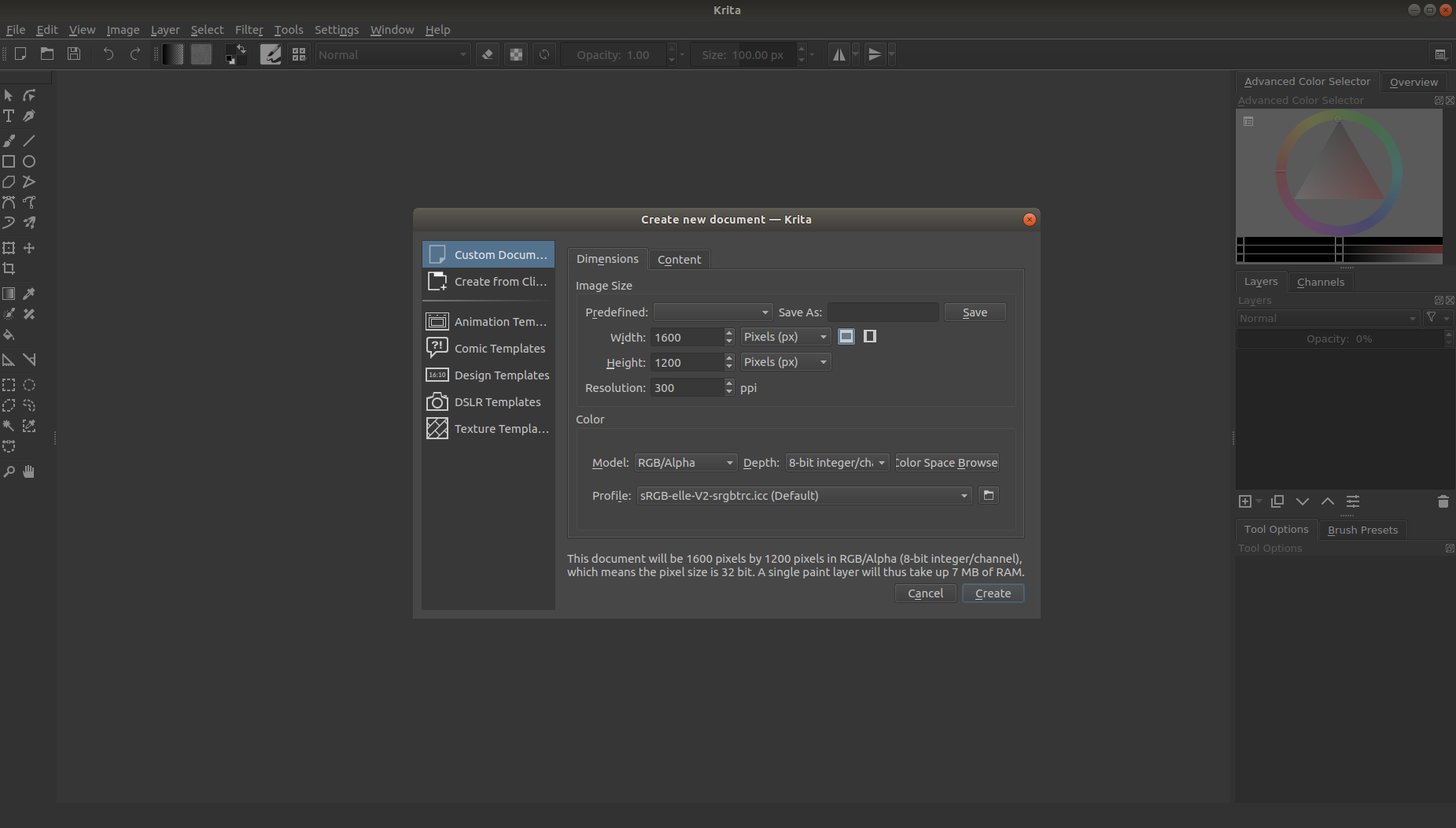Switch to the Overview tab
Screen dimensions: 1456x828
(x=1414, y=82)
